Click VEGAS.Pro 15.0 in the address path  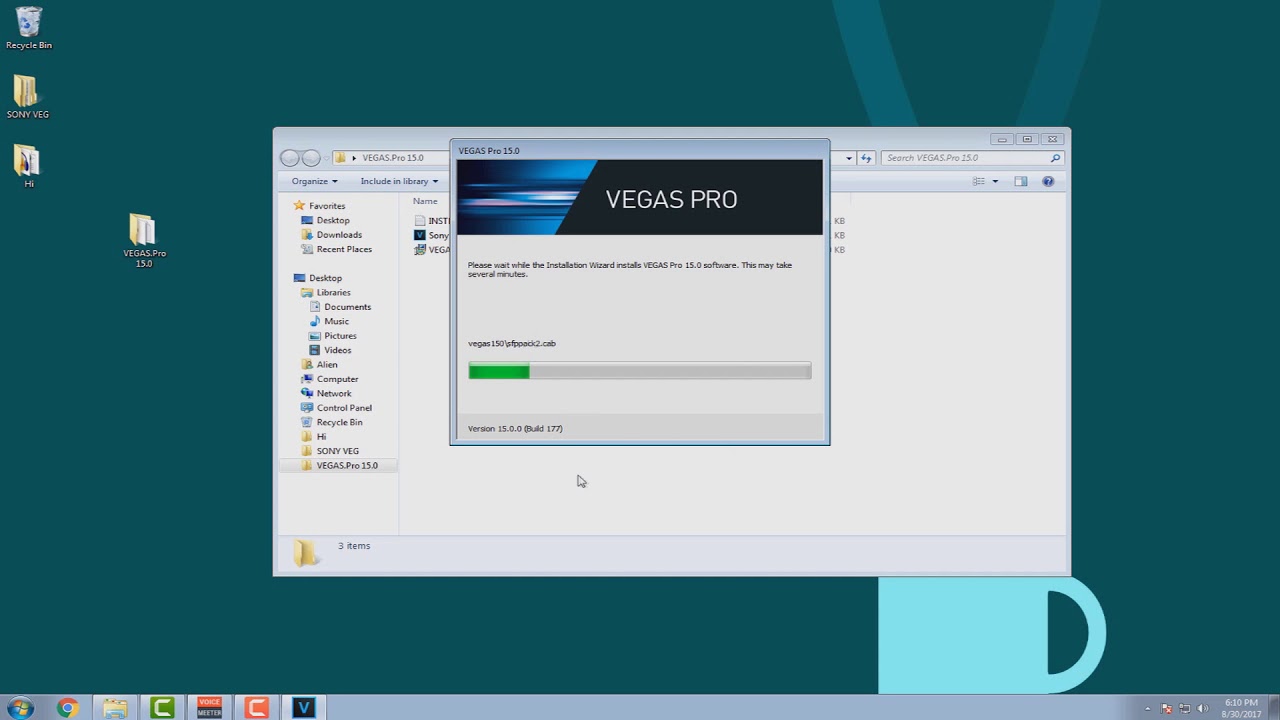pyautogui.click(x=392, y=157)
